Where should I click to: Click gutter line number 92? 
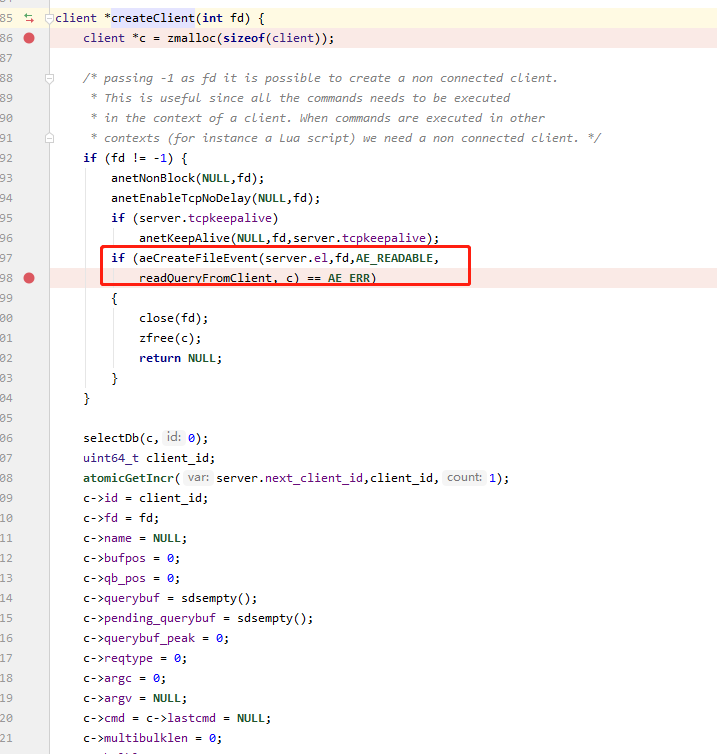point(7,158)
